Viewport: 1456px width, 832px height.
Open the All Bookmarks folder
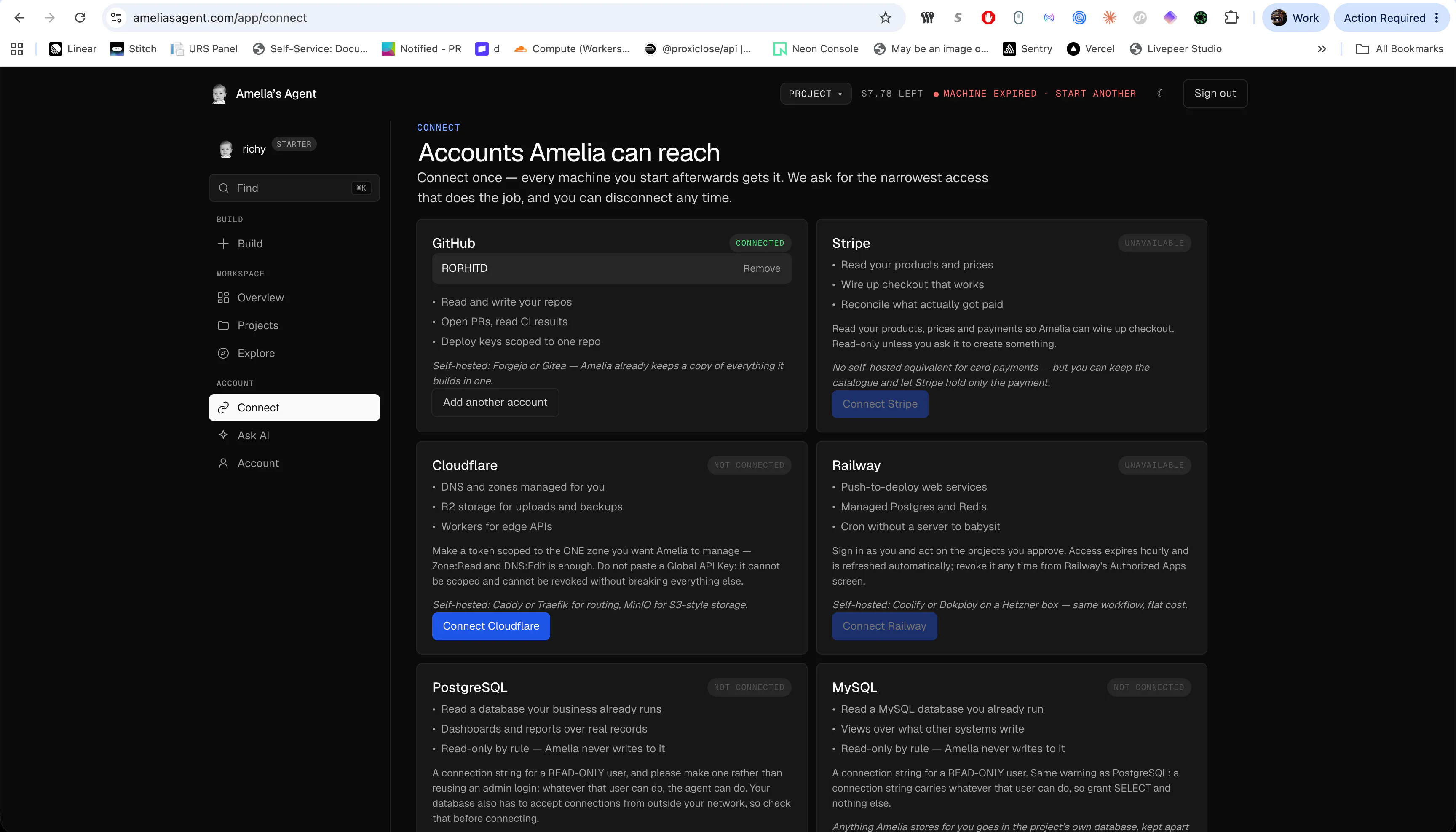1400,49
